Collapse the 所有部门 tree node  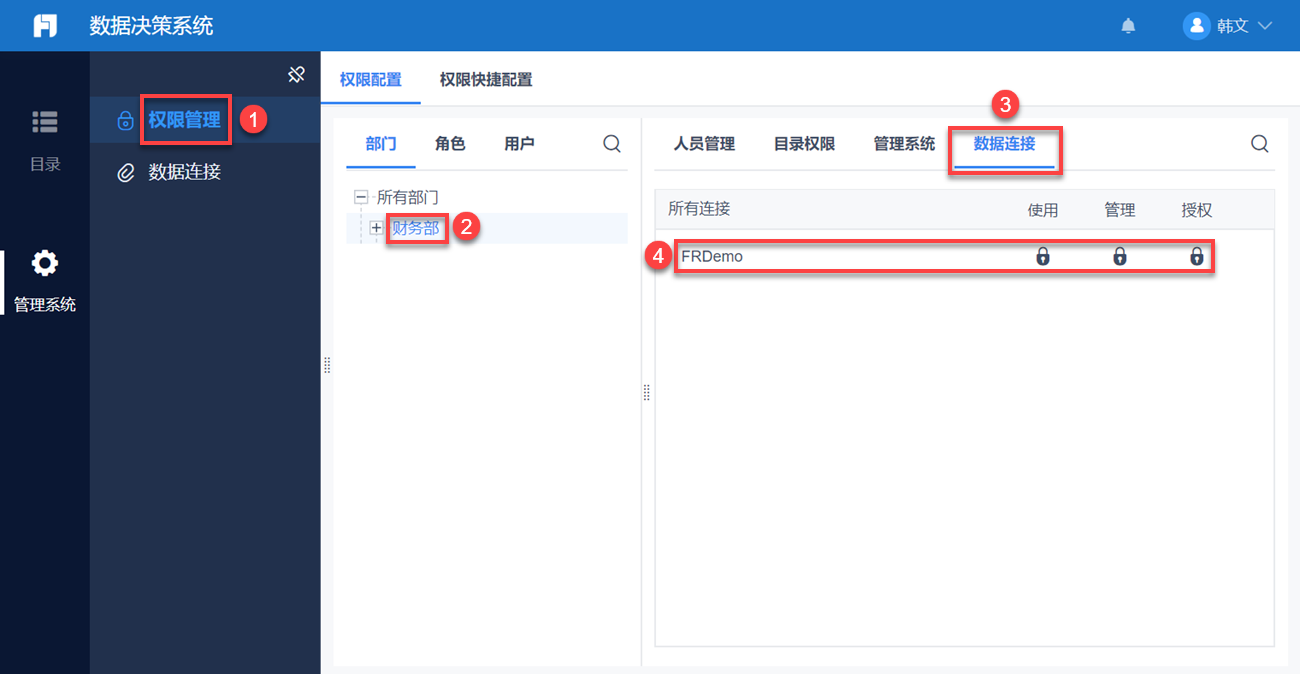coord(361,198)
